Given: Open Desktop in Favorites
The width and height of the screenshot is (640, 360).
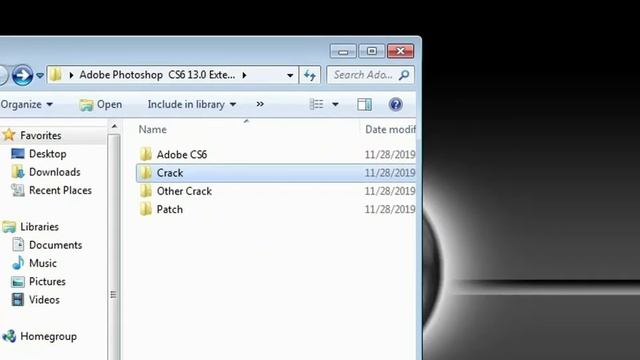Looking at the screenshot, I should 48,154.
